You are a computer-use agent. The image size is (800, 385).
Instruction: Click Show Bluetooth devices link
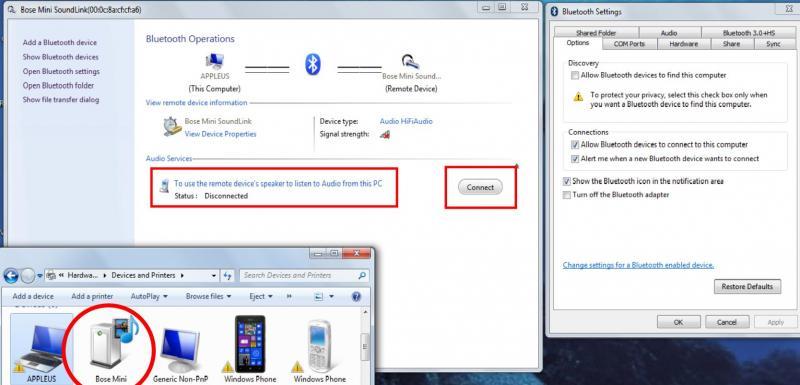click(x=60, y=57)
